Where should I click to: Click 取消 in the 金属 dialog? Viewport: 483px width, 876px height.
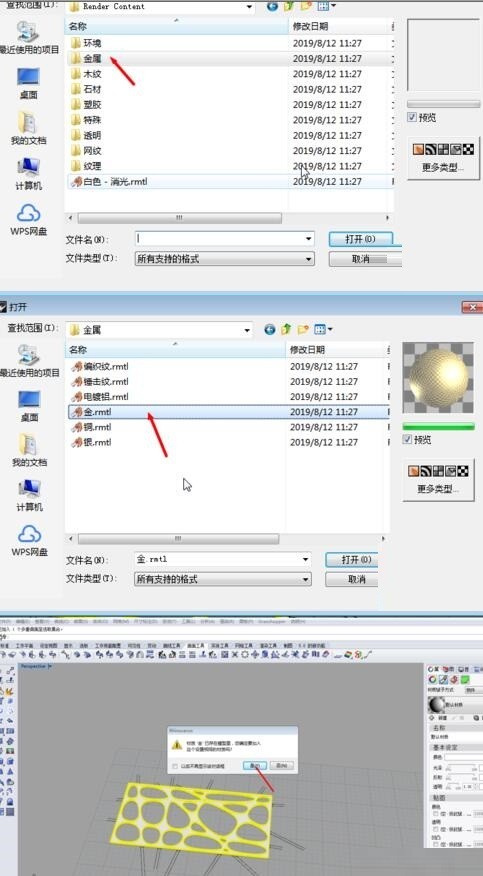[353, 579]
